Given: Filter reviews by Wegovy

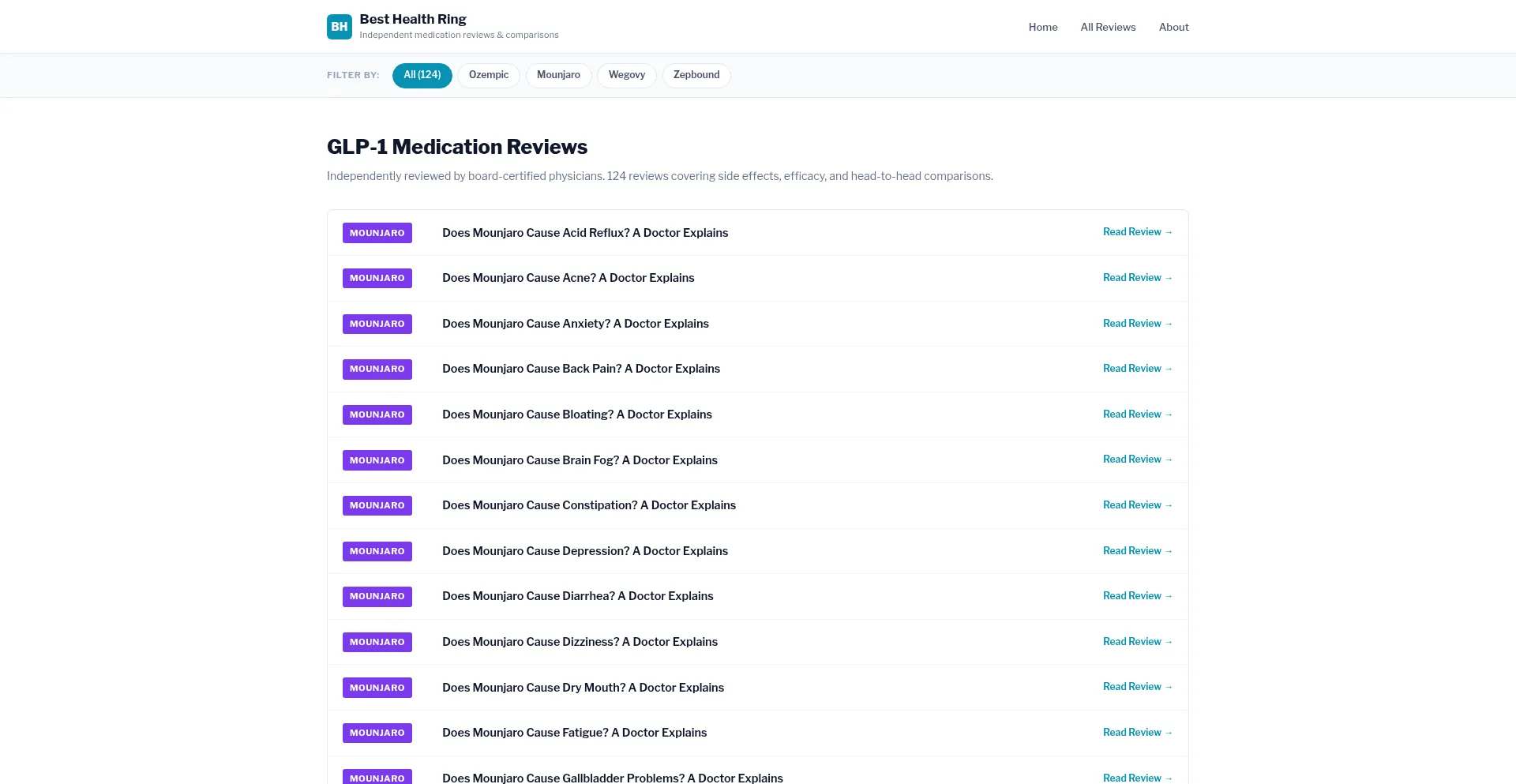Looking at the screenshot, I should 627,75.
